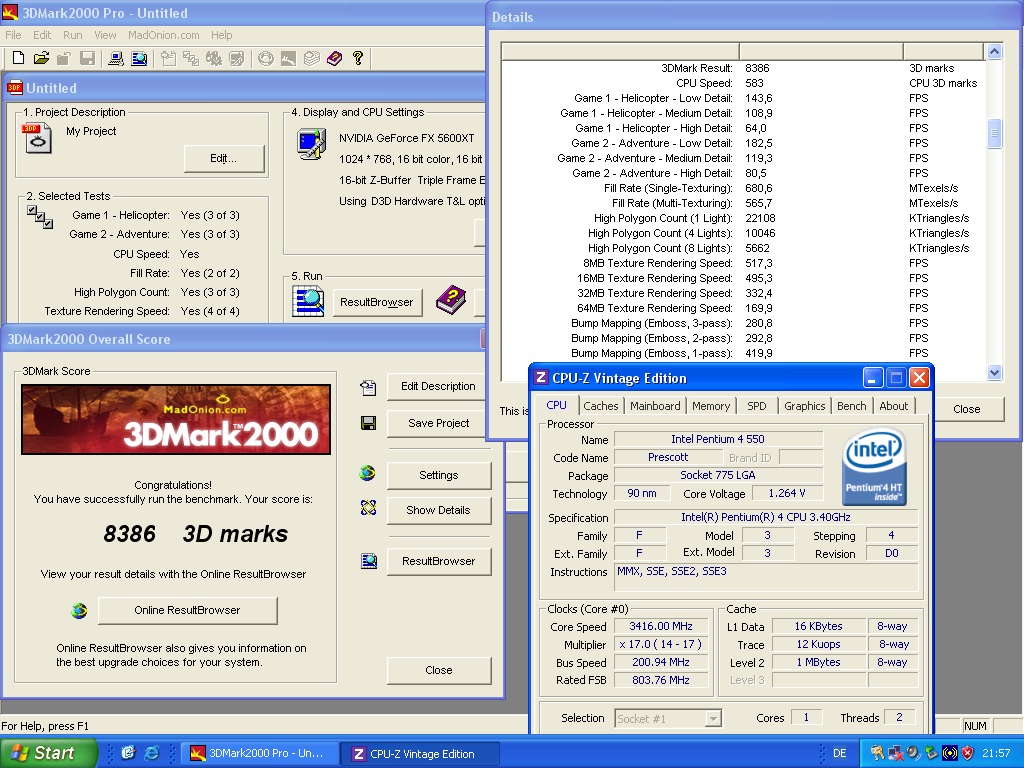Click ResultBrowser button in Run section
This screenshot has height=768, width=1024.
pyautogui.click(x=377, y=302)
